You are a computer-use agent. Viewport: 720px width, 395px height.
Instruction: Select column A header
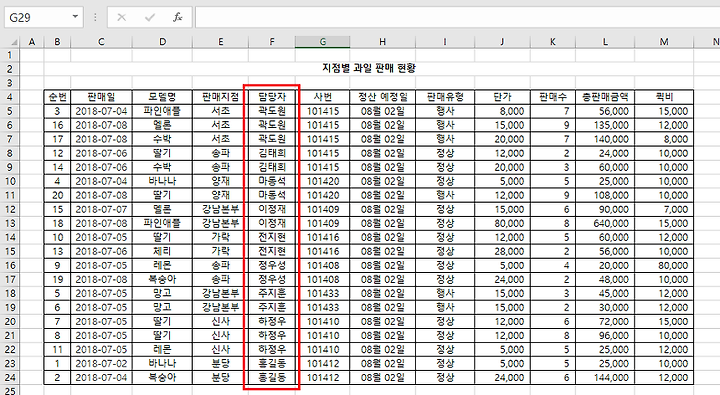click(32, 42)
